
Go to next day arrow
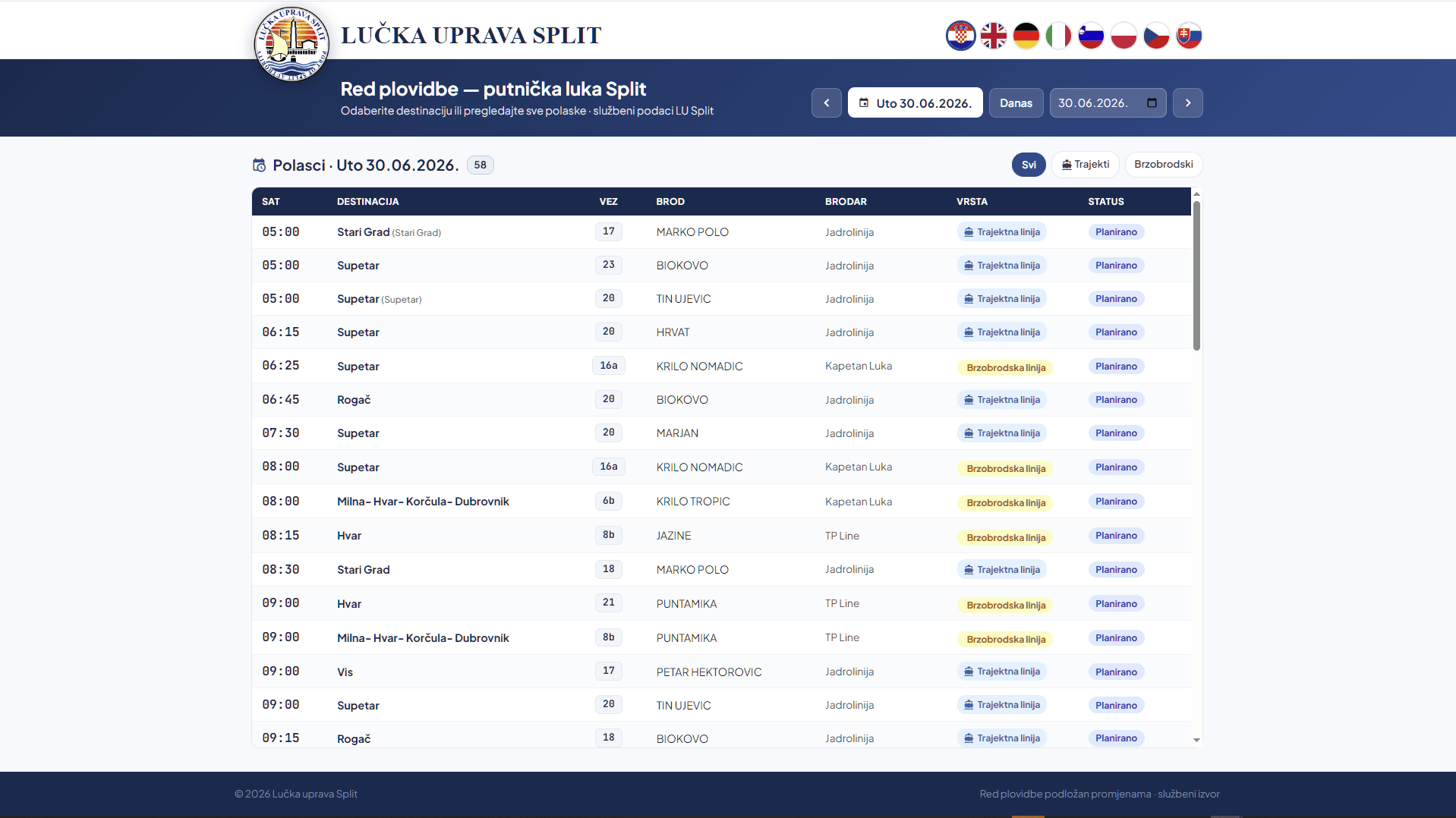pos(1187,102)
